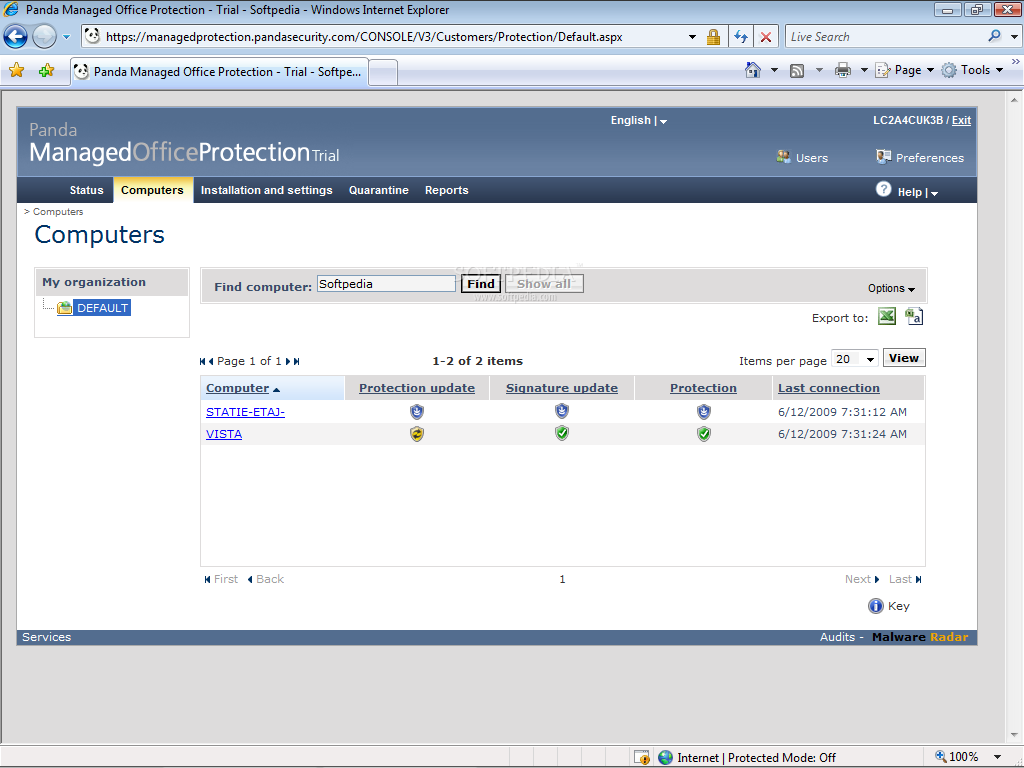The width and height of the screenshot is (1024, 768).
Task: Export computer list to CSV file
Action: (914, 317)
